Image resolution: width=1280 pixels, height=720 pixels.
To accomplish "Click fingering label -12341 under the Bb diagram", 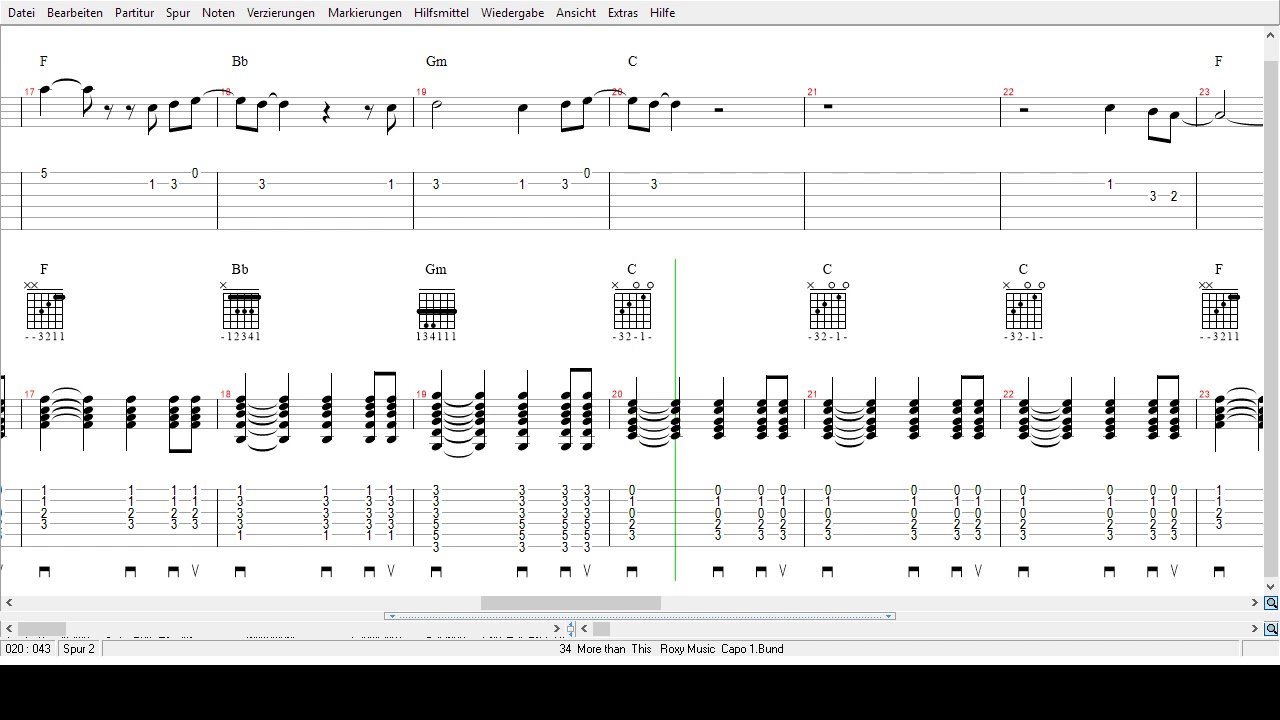I will pyautogui.click(x=241, y=337).
